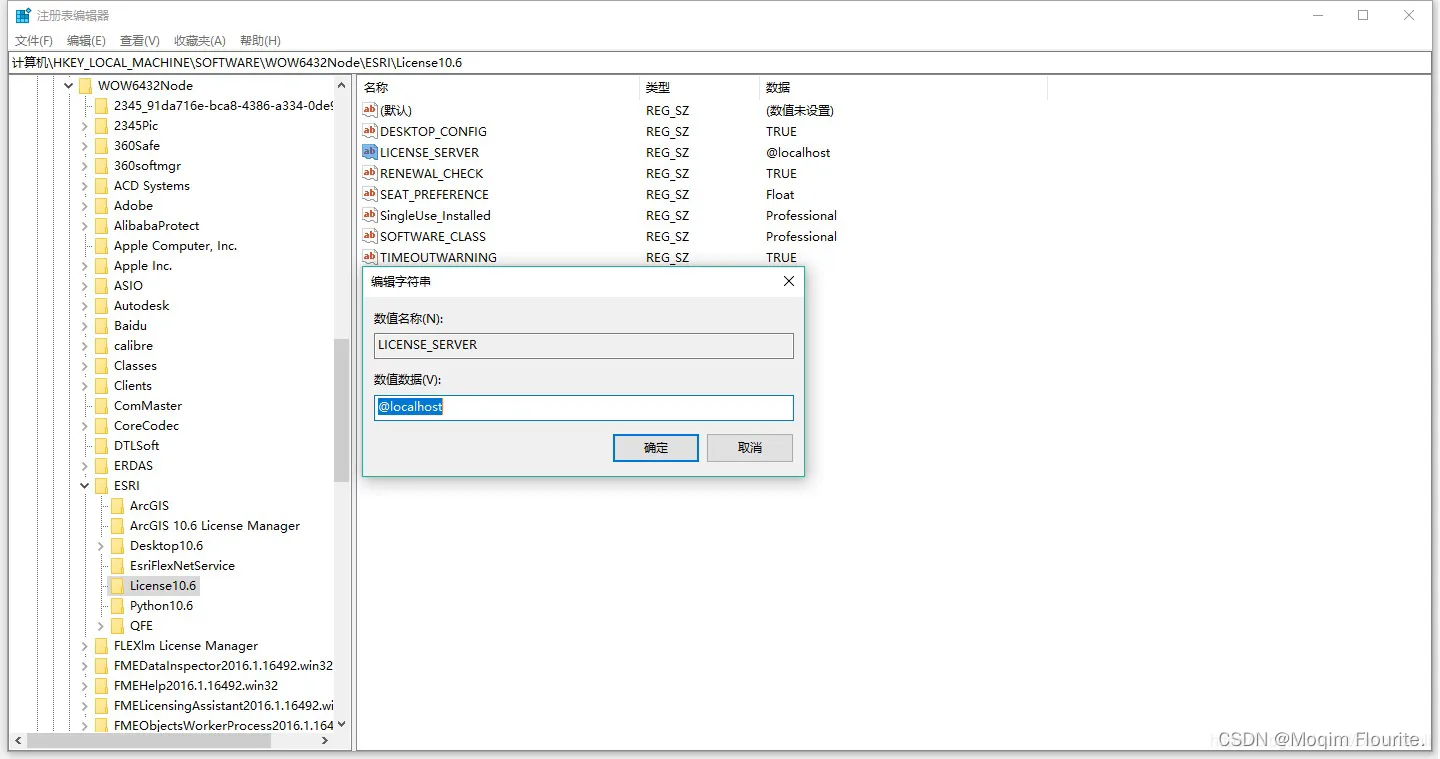This screenshot has width=1440, height=759.
Task: Expand the Classes tree node
Action: pos(85,366)
